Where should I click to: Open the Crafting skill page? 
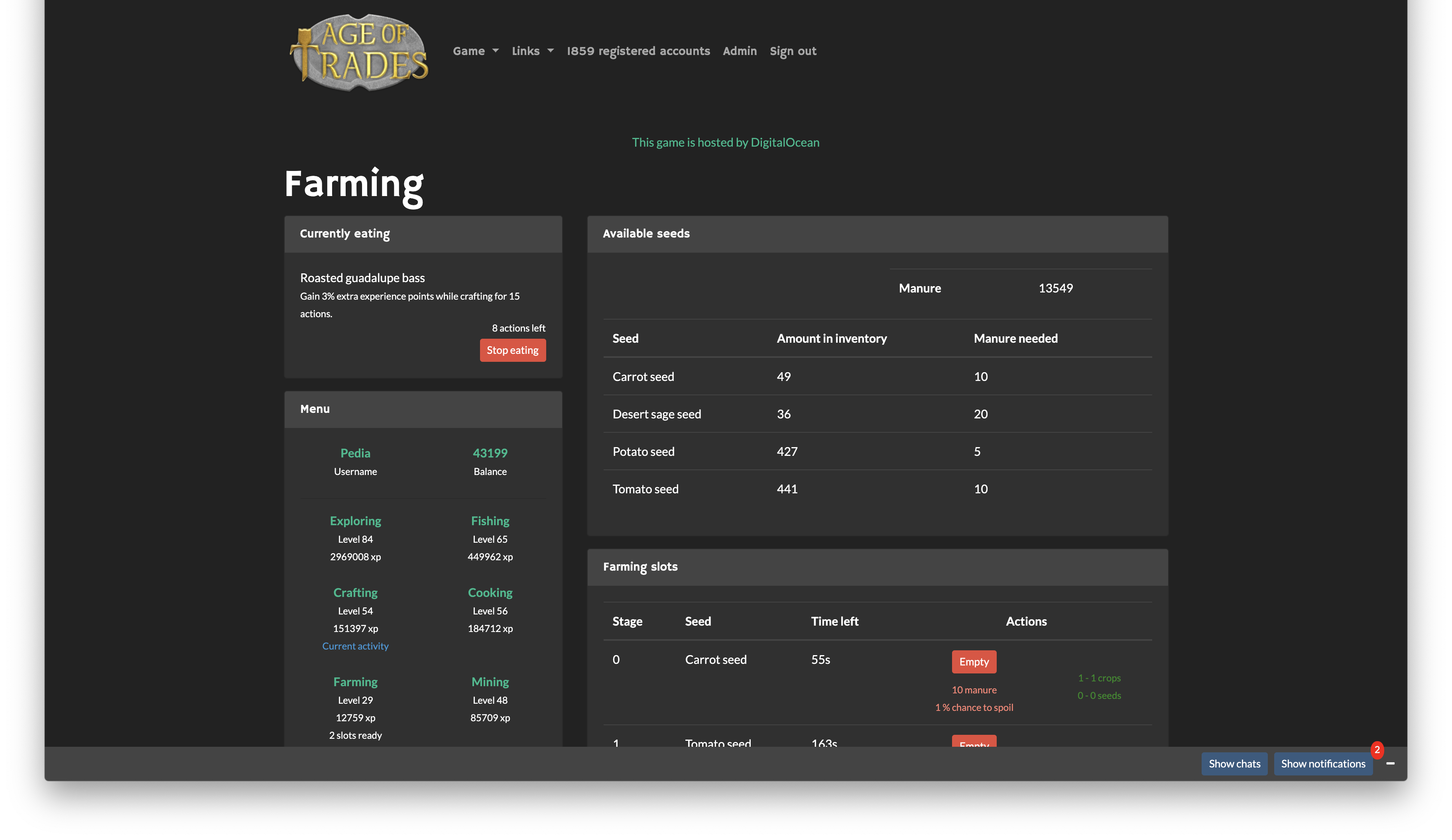click(x=355, y=593)
